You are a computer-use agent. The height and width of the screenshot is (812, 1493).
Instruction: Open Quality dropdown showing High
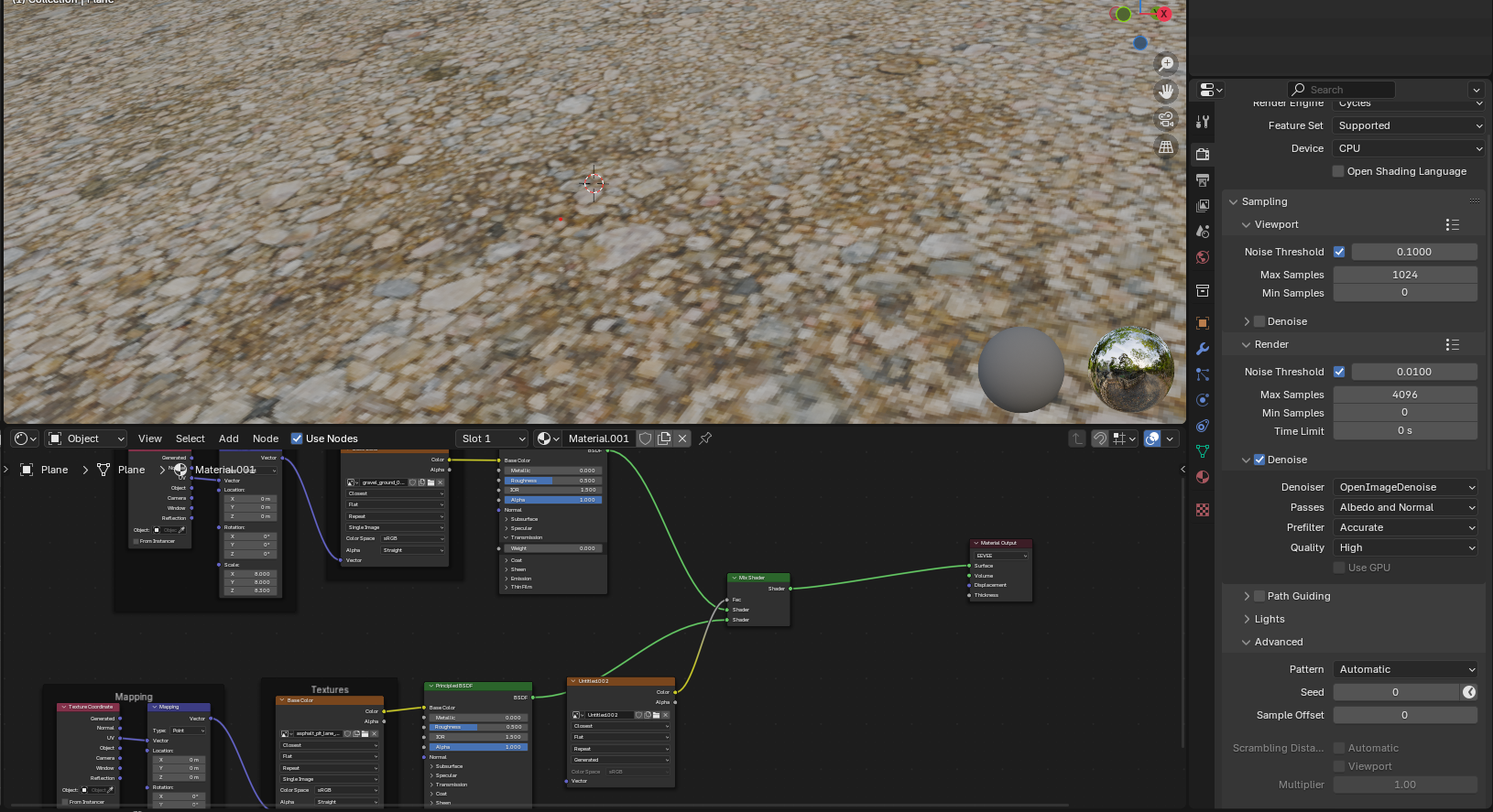click(x=1406, y=547)
